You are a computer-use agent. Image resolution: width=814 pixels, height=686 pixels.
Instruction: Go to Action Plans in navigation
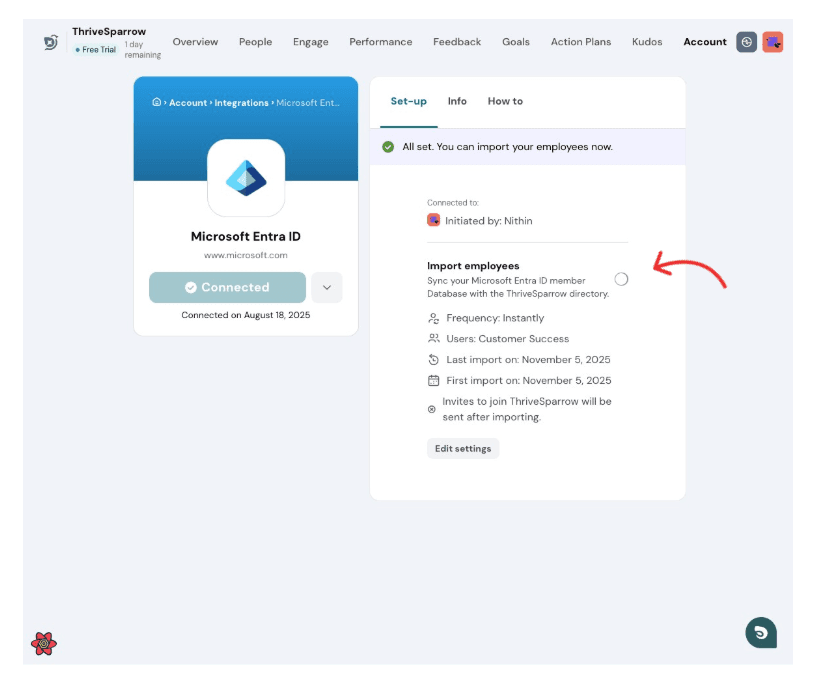(581, 42)
